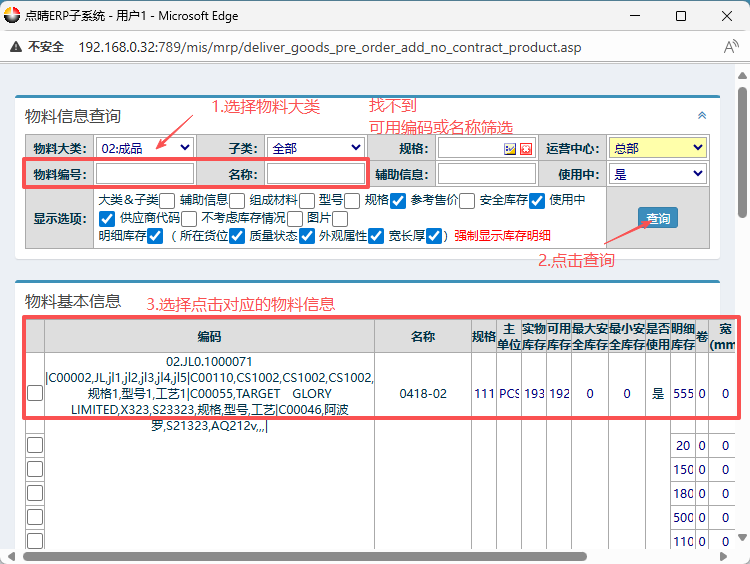Click the app icon in the title bar

coord(14,16)
